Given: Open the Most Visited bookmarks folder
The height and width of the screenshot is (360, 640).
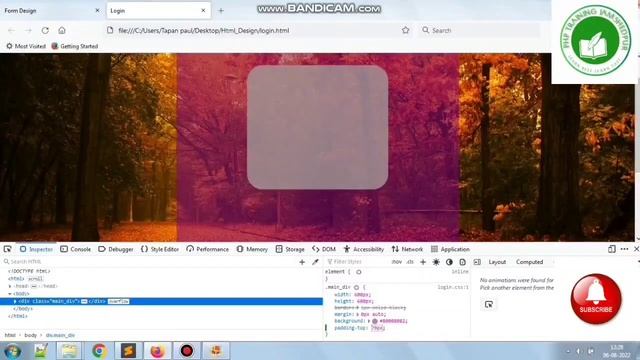Looking at the screenshot, I should 26,46.
